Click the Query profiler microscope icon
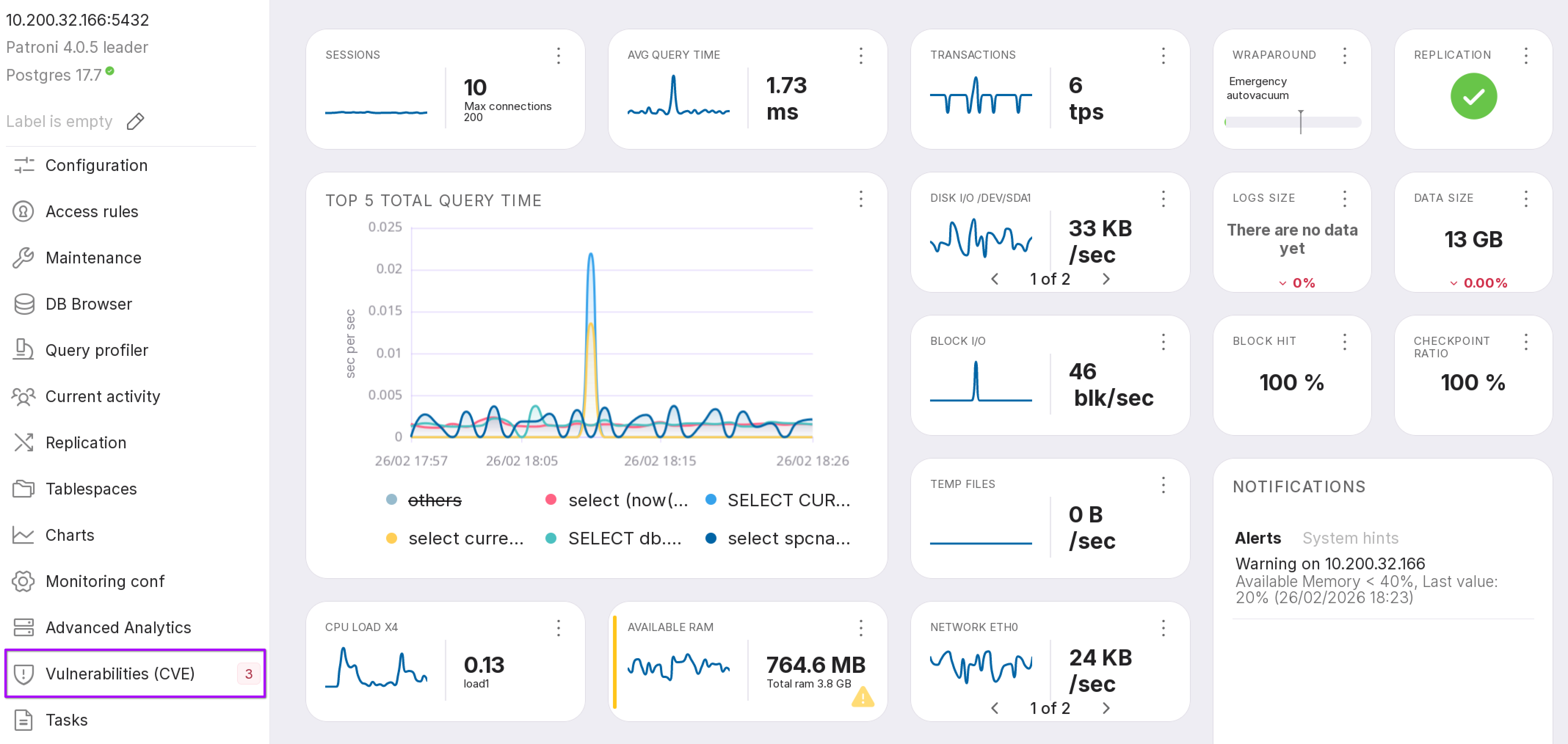This screenshot has width=1568, height=744. tap(24, 350)
